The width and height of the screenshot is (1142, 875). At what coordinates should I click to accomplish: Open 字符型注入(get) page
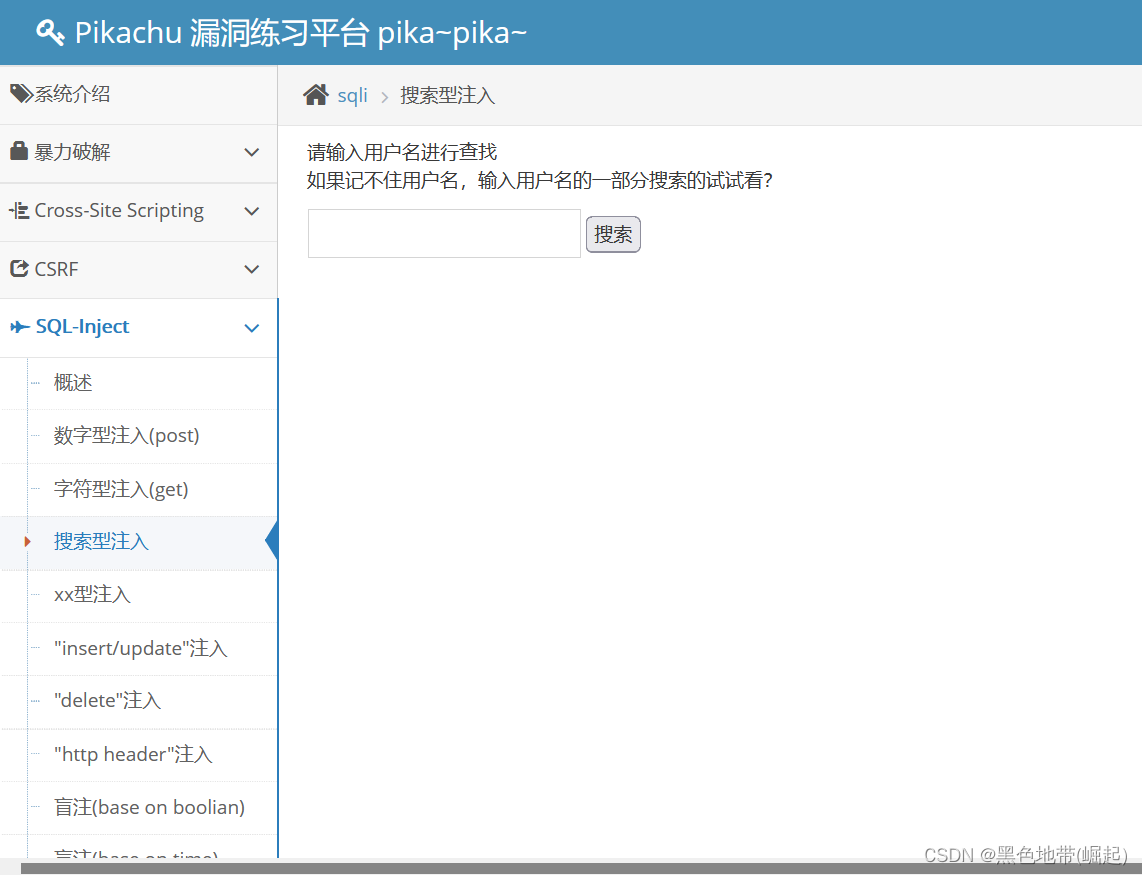pyautogui.click(x=121, y=489)
